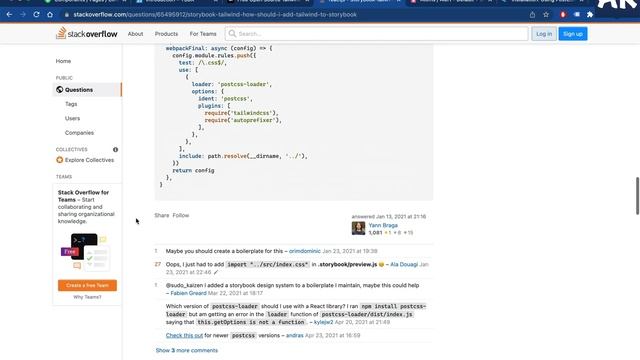Select Questions in left sidebar

(87, 90)
